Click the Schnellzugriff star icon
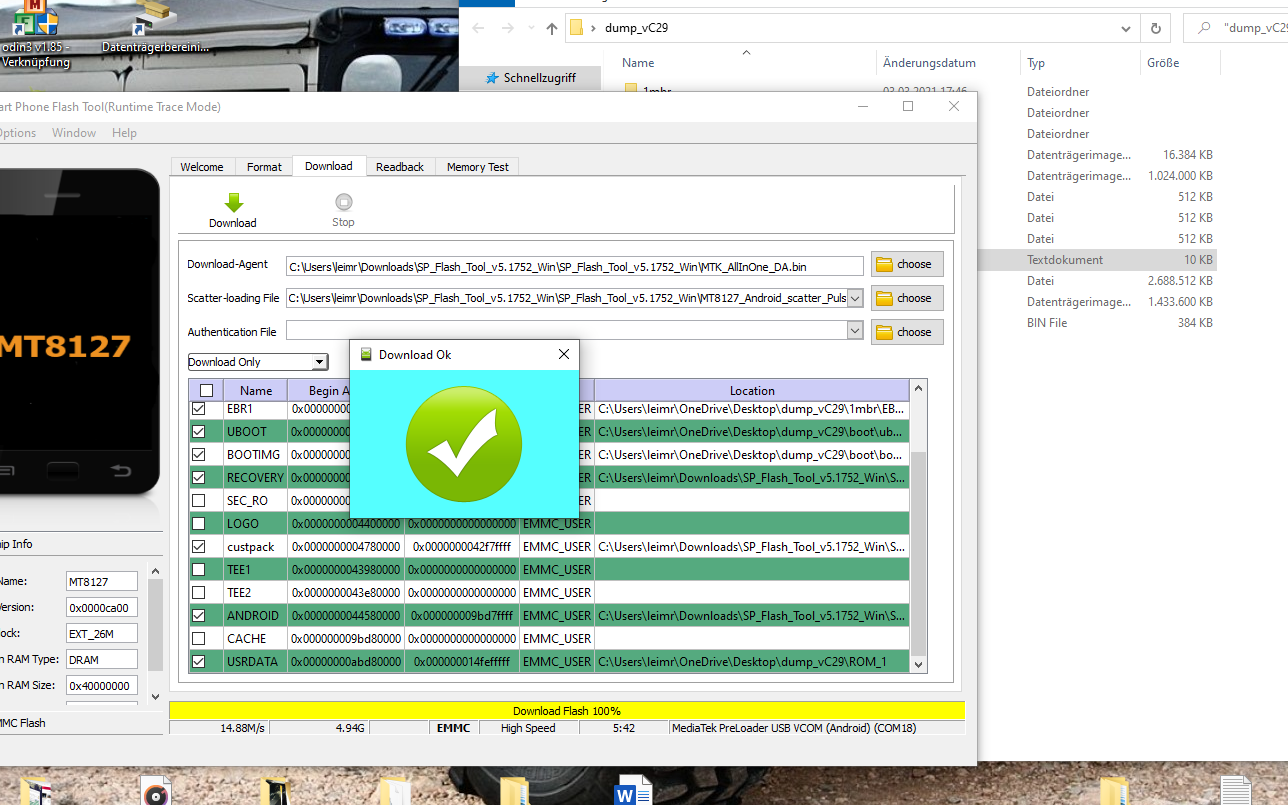1288x805 pixels. (491, 77)
